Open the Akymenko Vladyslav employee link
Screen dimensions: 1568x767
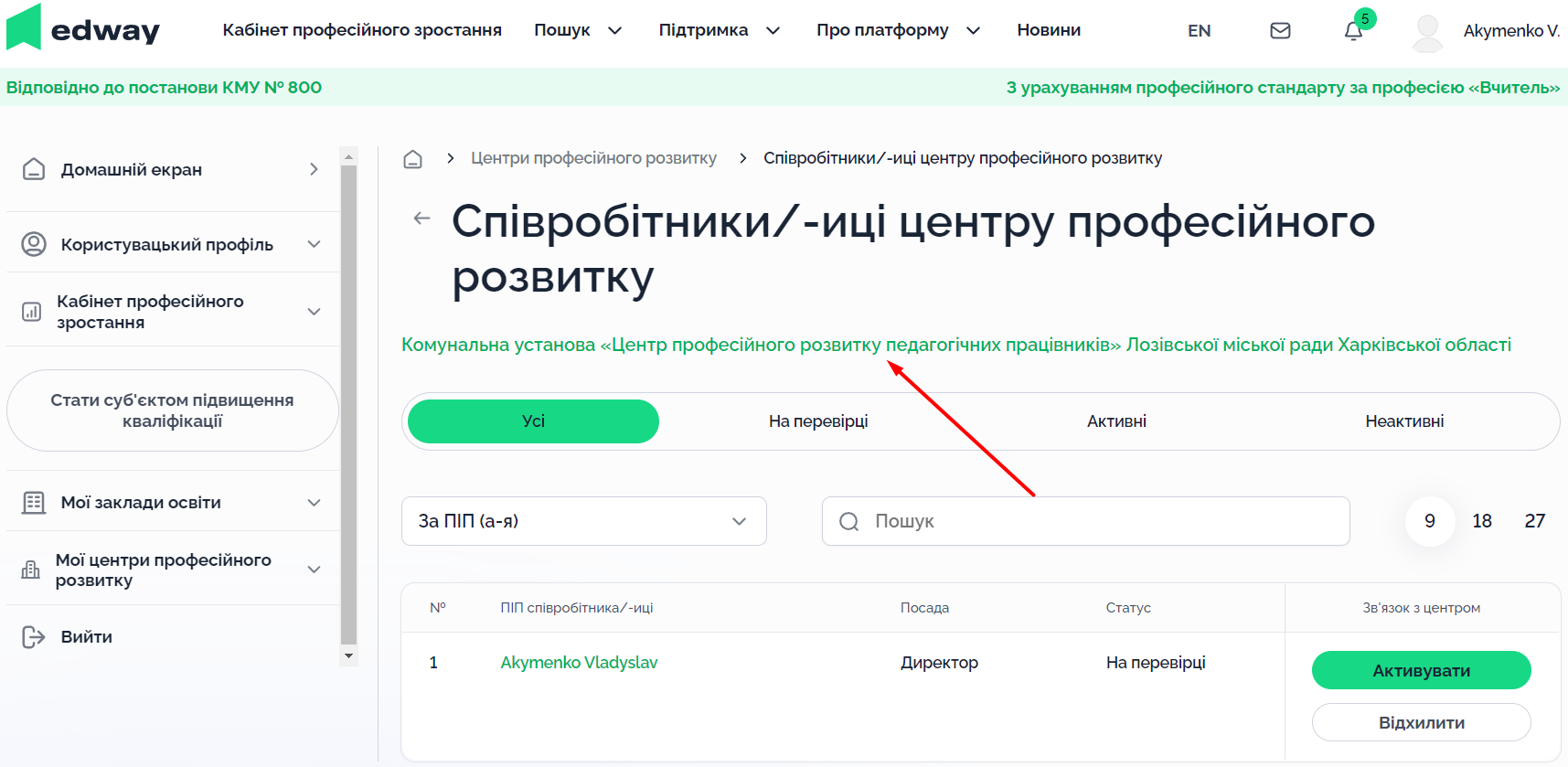point(579,663)
